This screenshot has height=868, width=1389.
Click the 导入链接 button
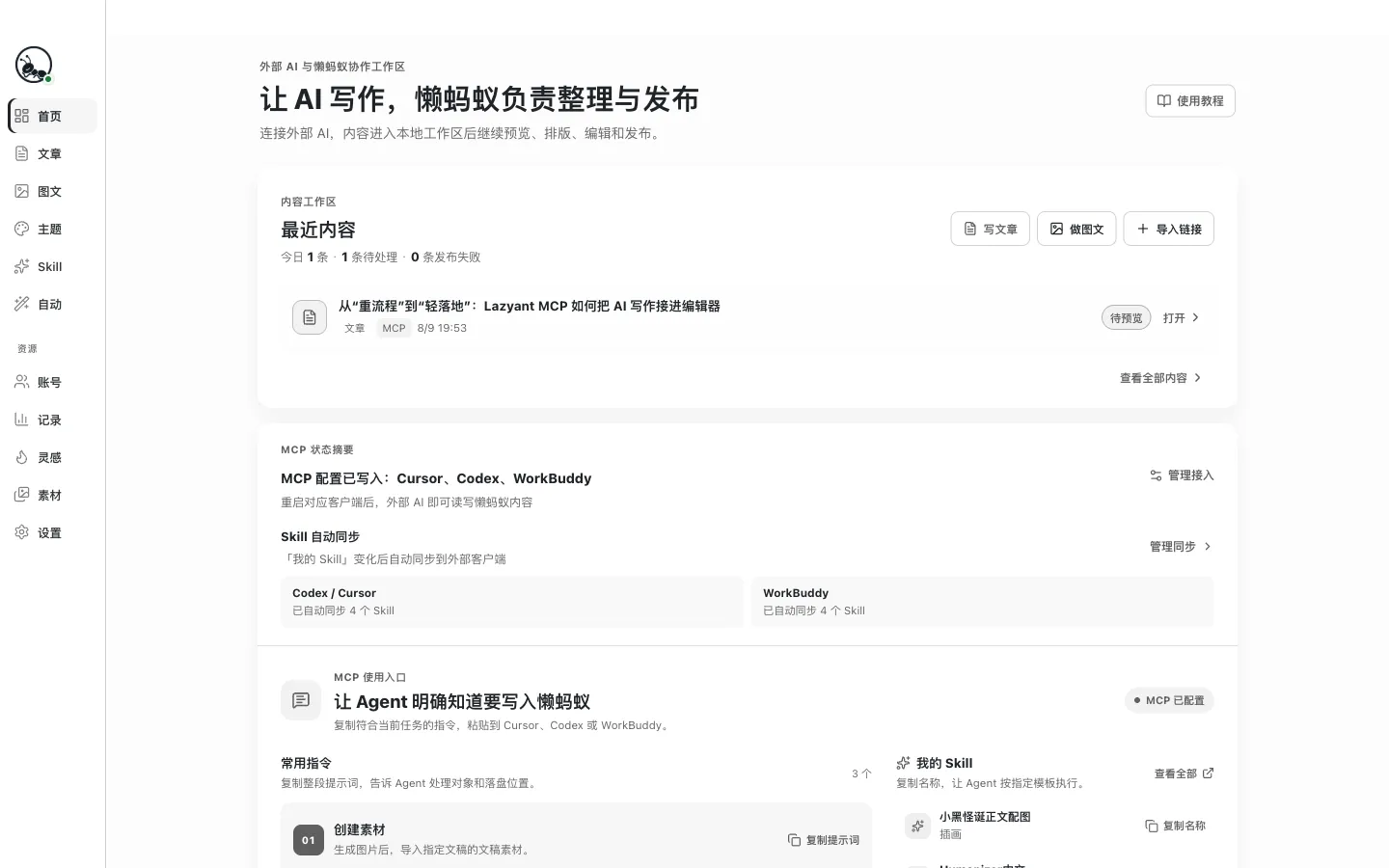pyautogui.click(x=1169, y=229)
